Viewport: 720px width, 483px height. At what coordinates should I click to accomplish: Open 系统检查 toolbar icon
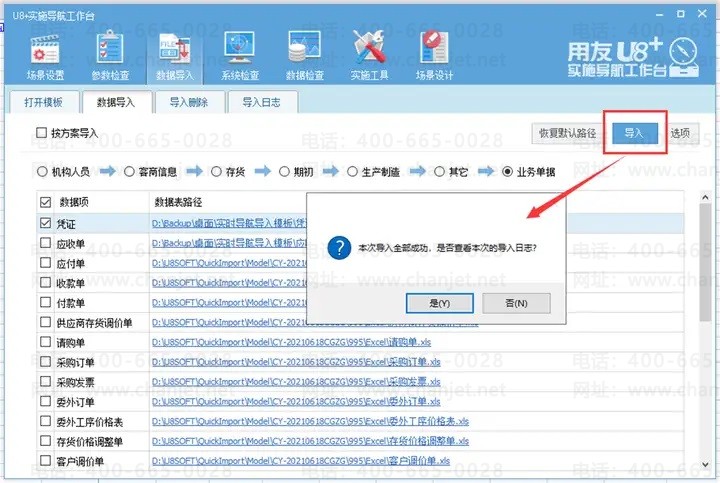coord(240,57)
